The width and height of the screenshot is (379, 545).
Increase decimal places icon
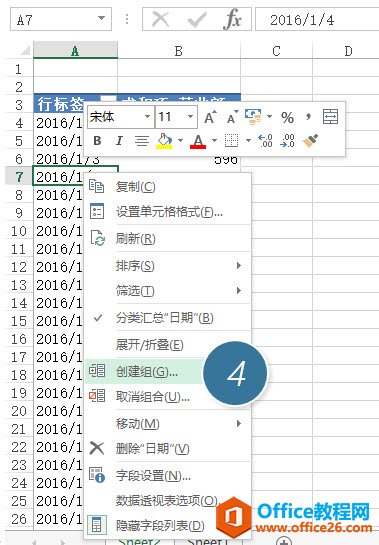click(265, 141)
